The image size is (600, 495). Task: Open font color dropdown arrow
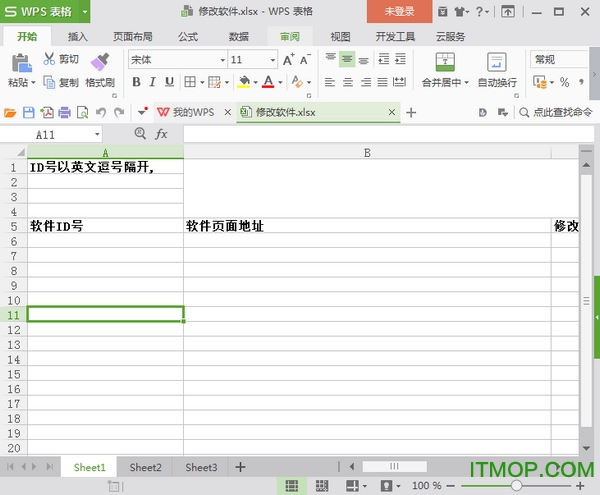click(280, 82)
